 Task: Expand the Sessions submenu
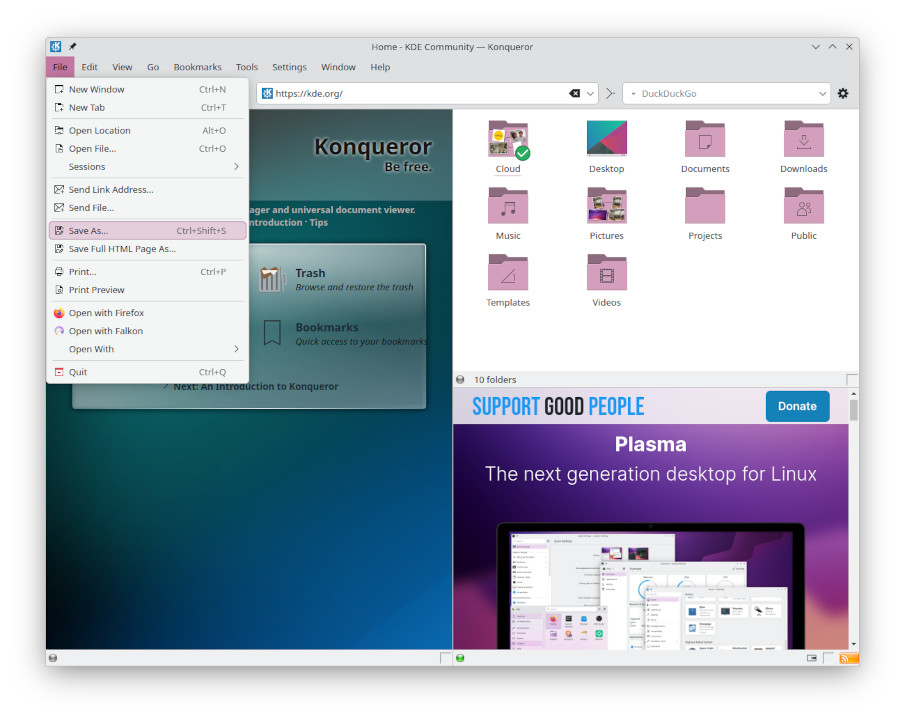click(147, 166)
